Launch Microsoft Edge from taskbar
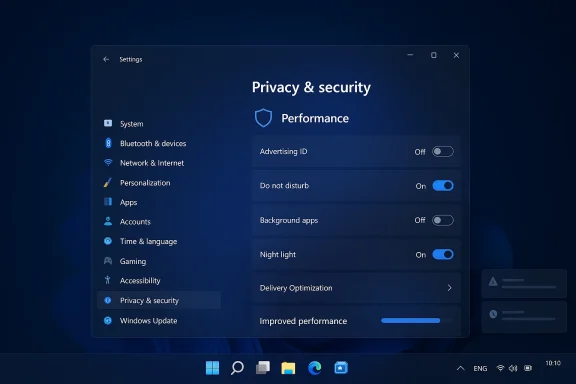 tap(315, 367)
